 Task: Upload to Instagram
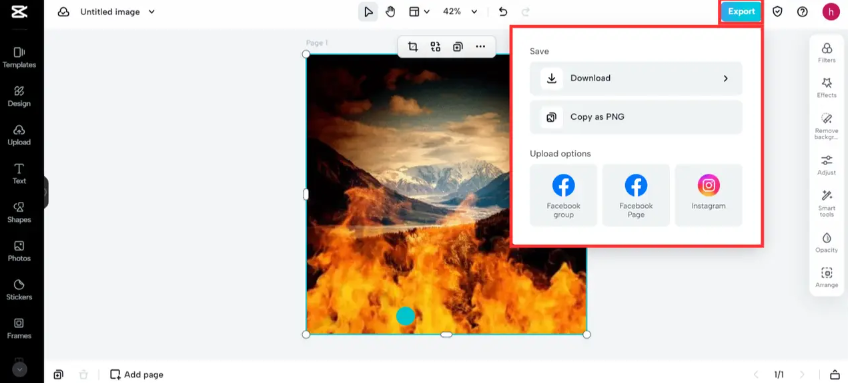708,195
